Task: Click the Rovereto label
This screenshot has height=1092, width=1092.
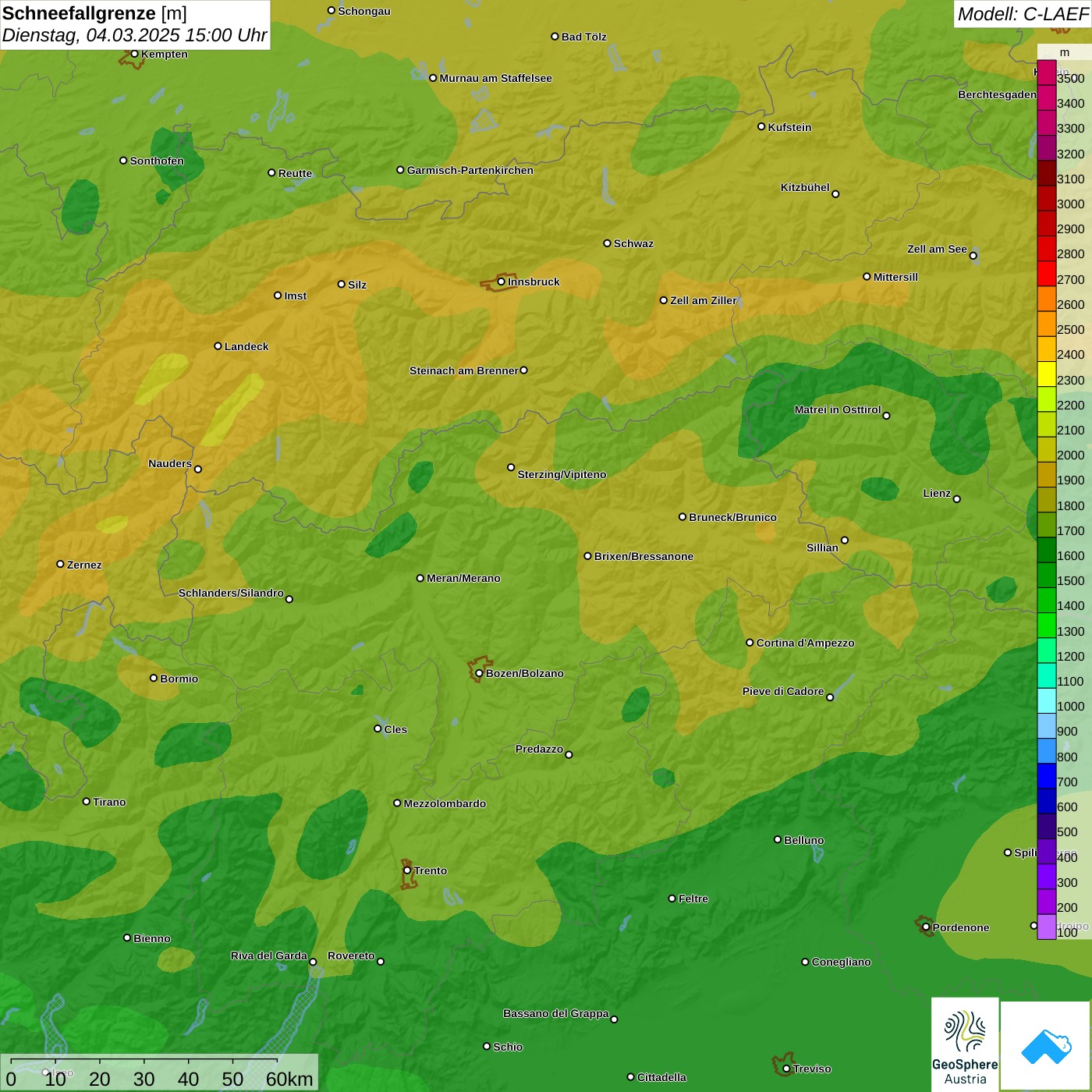Action: pyautogui.click(x=351, y=955)
